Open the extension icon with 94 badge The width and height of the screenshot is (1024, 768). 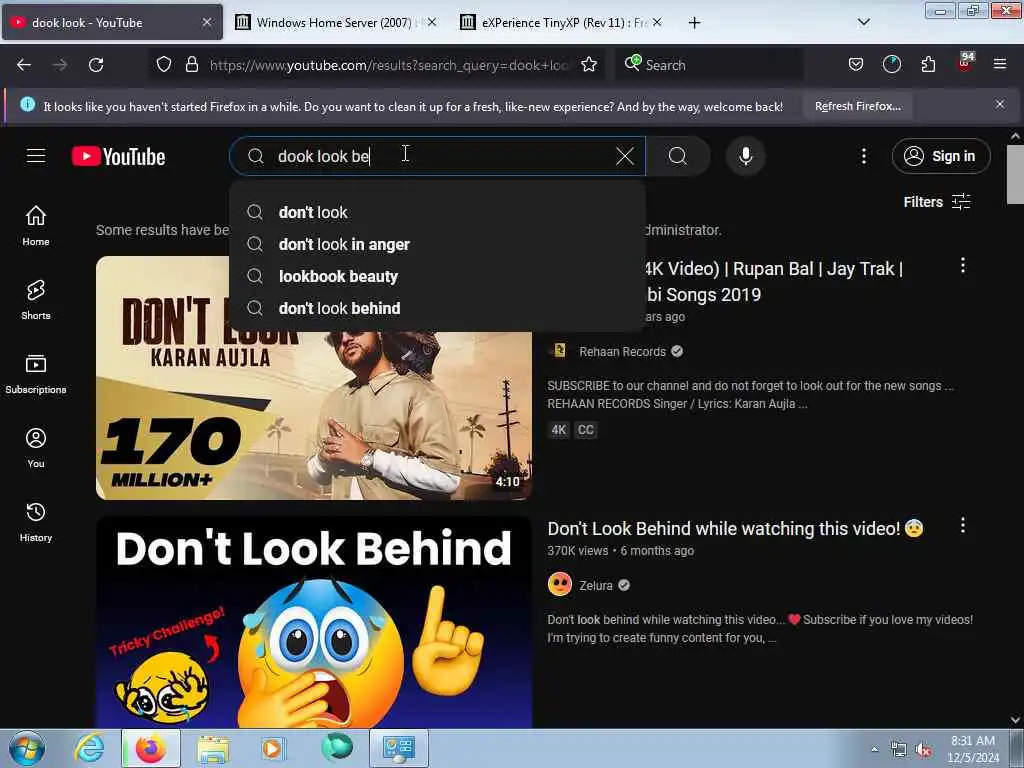click(x=965, y=63)
